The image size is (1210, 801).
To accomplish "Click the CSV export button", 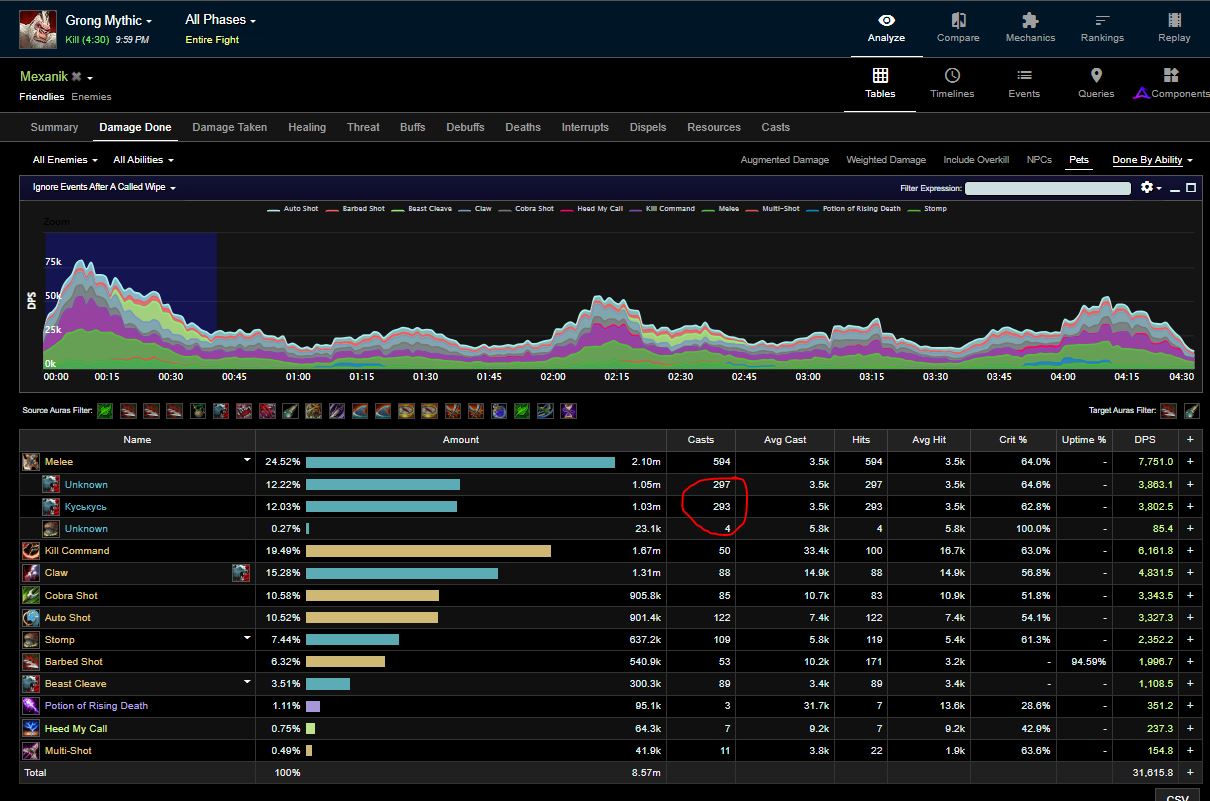I will point(1177,795).
